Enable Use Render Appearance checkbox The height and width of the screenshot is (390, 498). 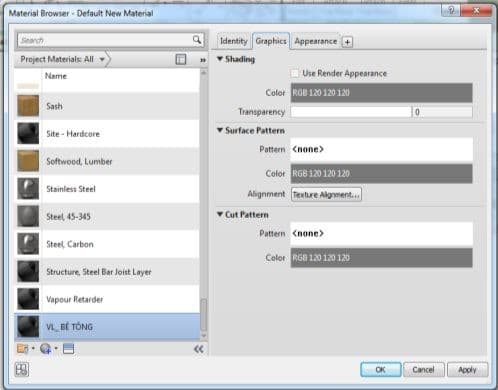click(x=295, y=73)
